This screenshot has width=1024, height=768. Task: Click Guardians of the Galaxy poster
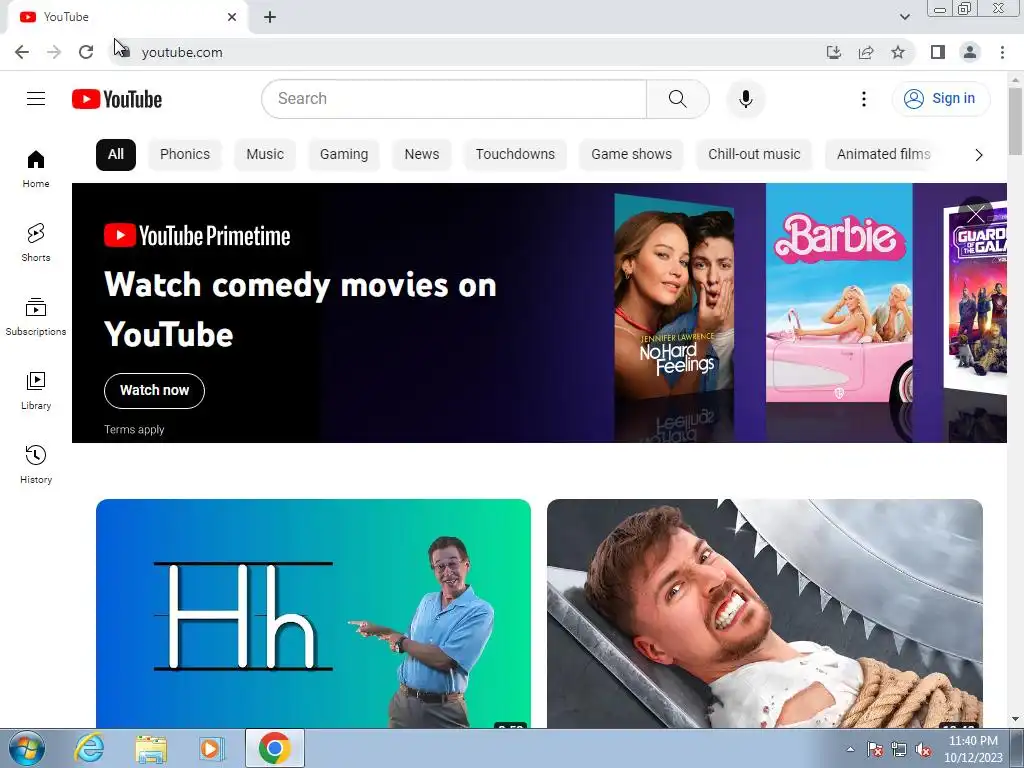pyautogui.click(x=975, y=300)
